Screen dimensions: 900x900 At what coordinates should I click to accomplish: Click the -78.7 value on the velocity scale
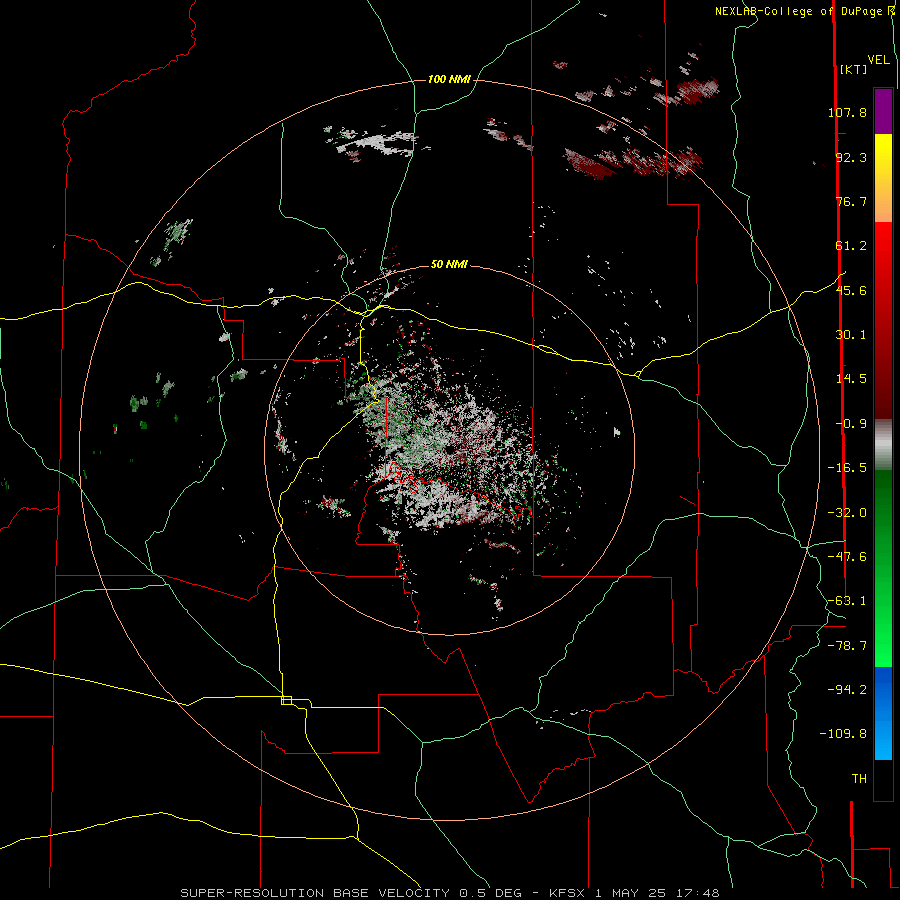pos(847,646)
